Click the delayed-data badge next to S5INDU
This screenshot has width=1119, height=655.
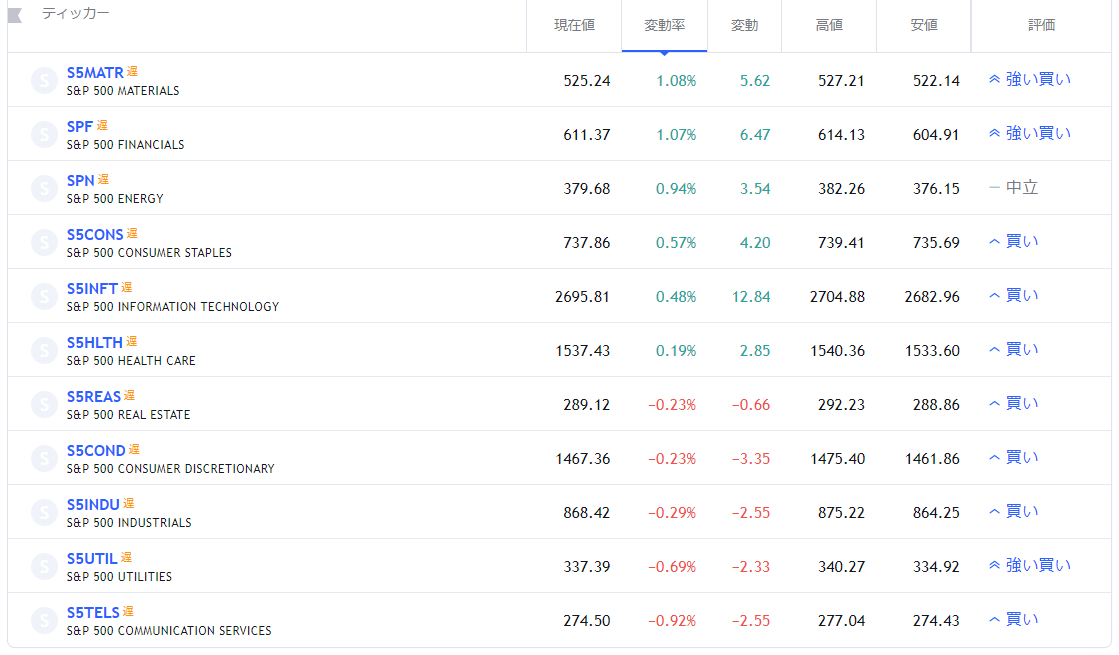(128, 503)
